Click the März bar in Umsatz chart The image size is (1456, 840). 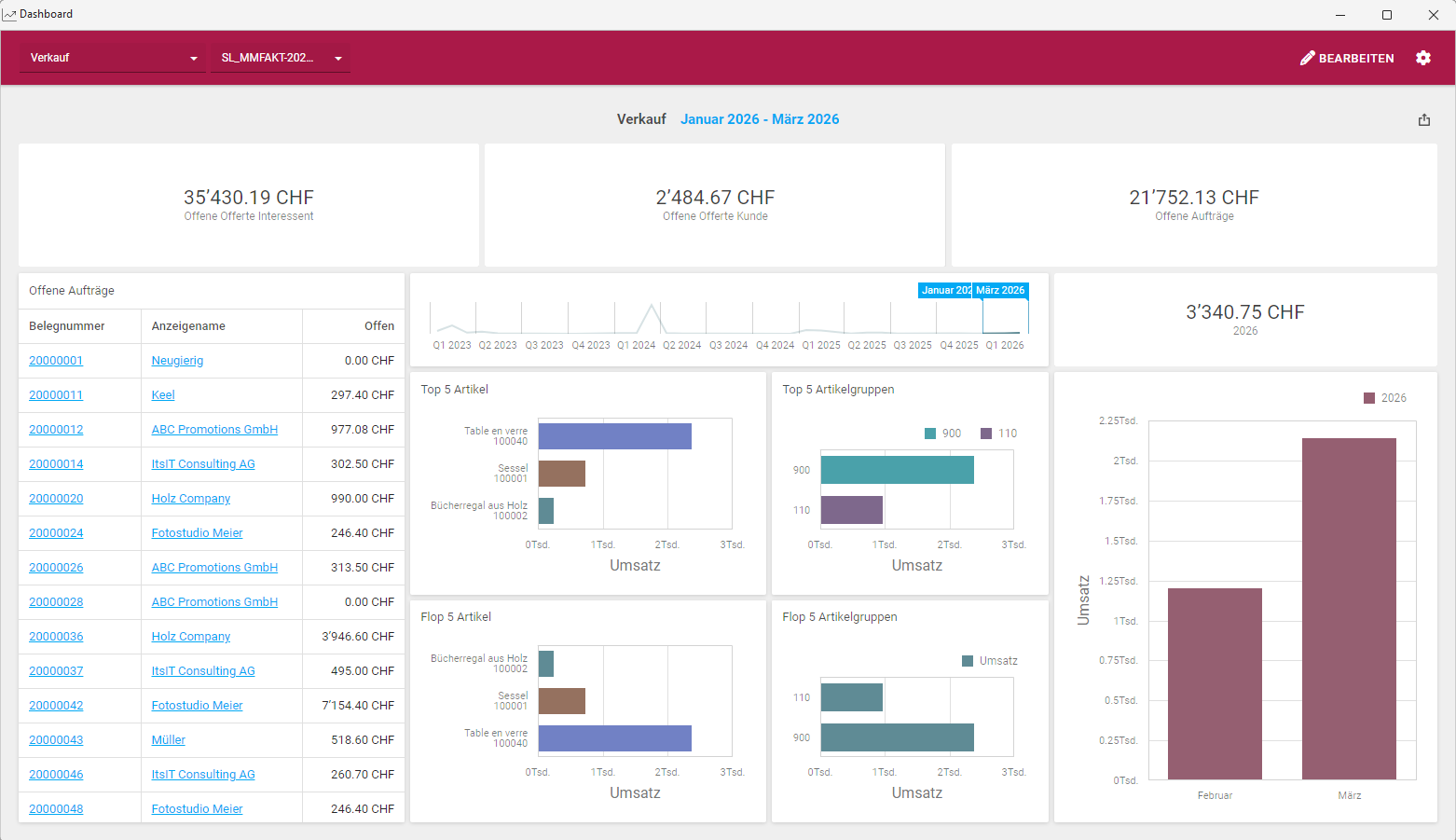[1349, 608]
